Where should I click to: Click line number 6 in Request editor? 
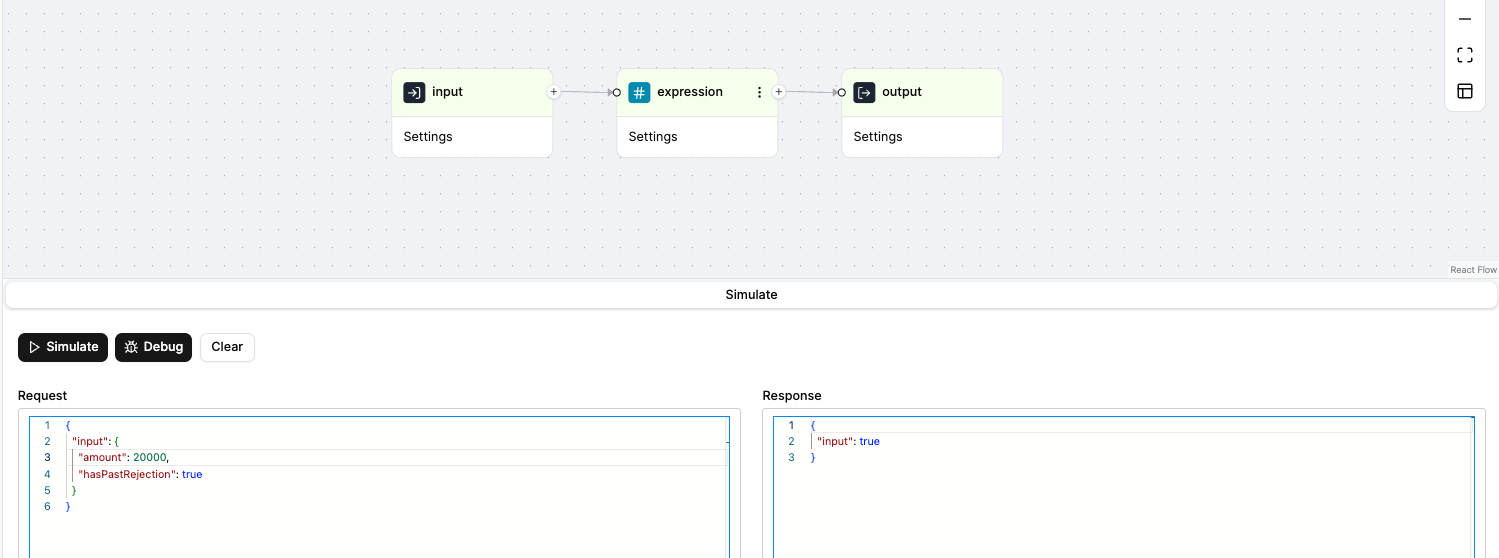[47, 507]
